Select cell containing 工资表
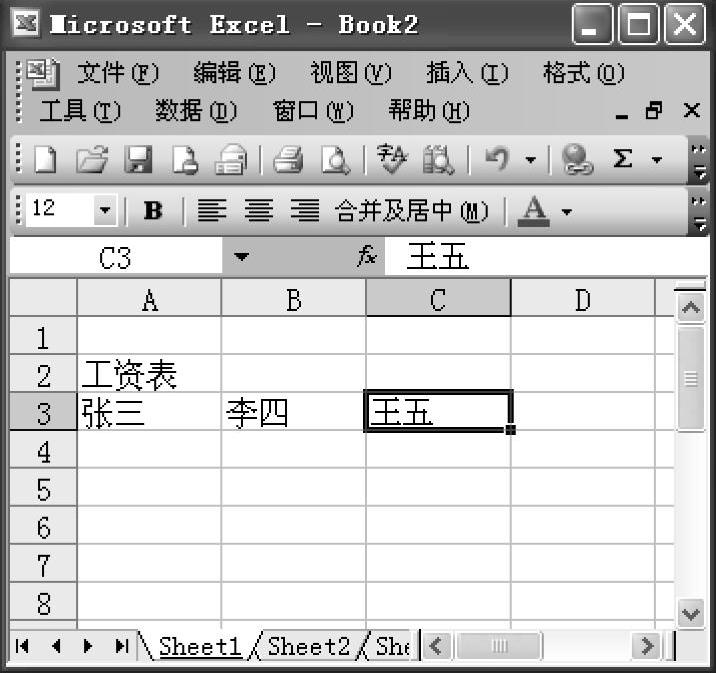 click(149, 374)
